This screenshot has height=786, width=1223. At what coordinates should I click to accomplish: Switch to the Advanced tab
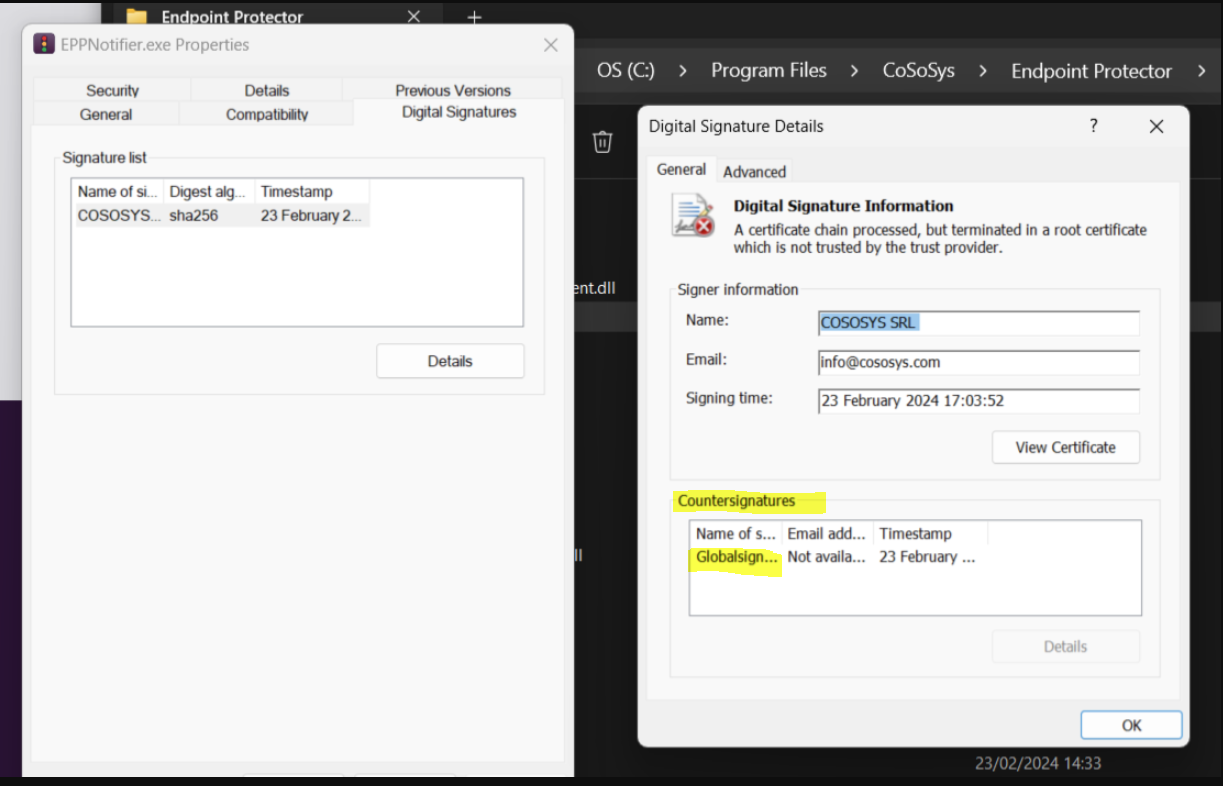(x=754, y=170)
